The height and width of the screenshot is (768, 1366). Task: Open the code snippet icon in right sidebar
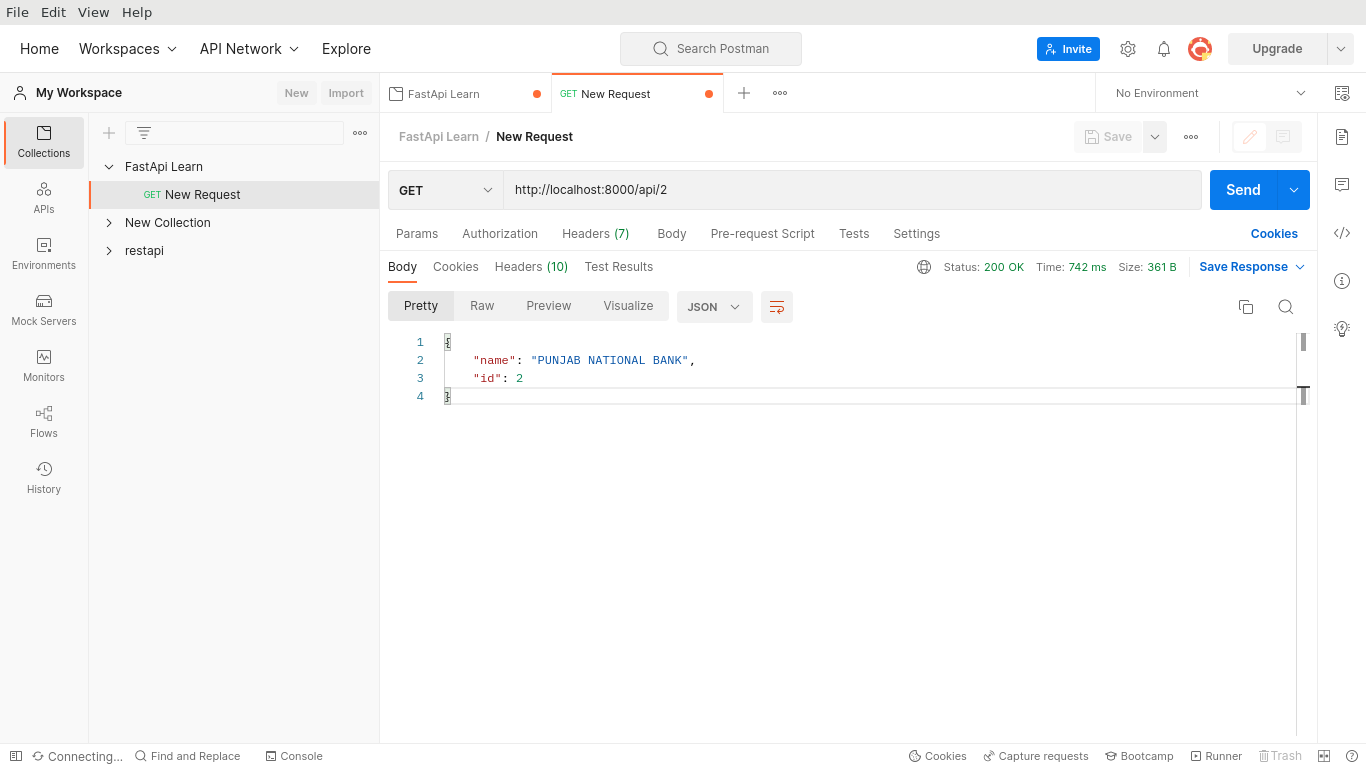(x=1342, y=233)
